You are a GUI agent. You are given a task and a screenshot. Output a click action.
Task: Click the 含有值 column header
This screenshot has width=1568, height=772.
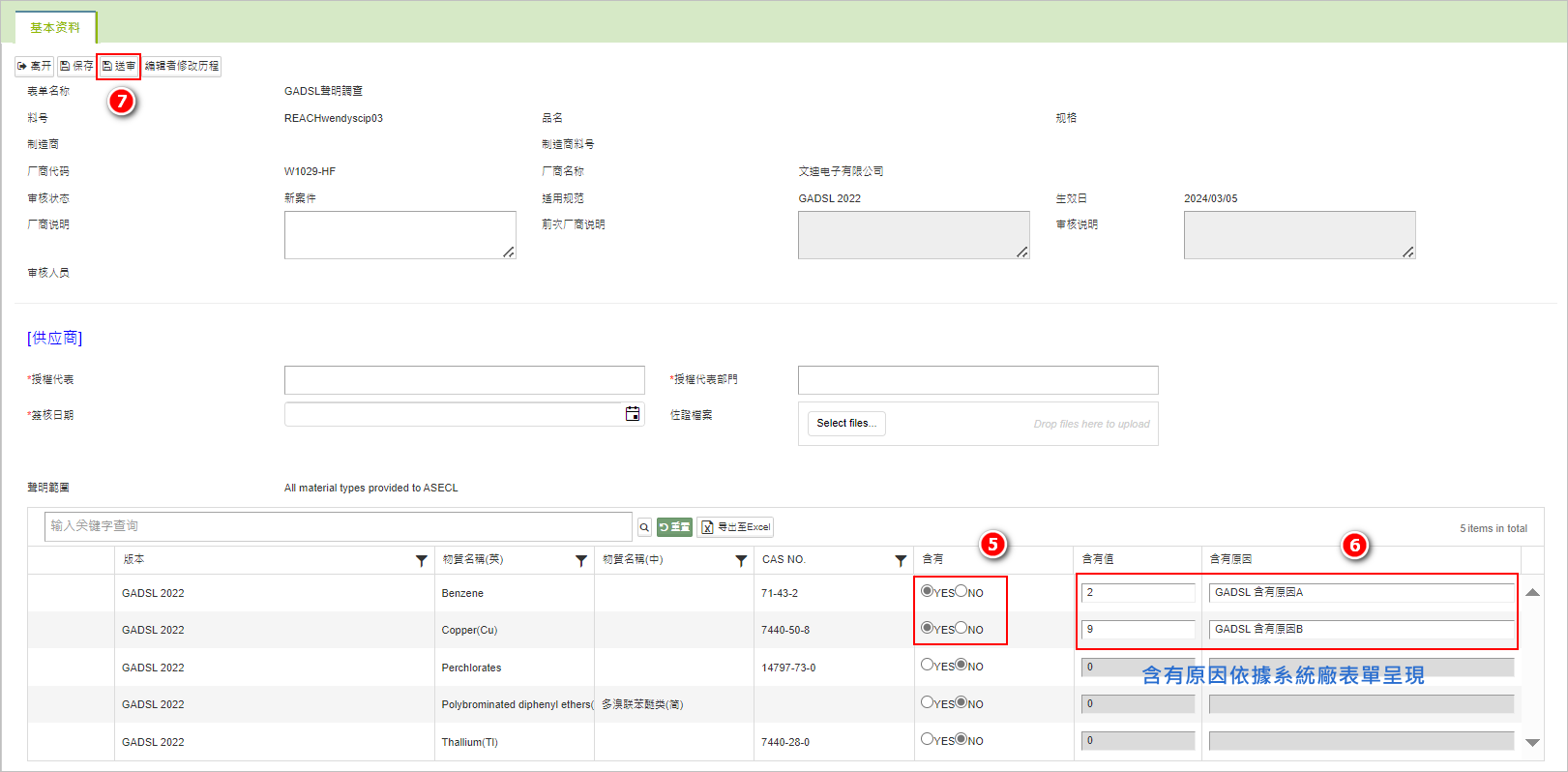pyautogui.click(x=1098, y=559)
